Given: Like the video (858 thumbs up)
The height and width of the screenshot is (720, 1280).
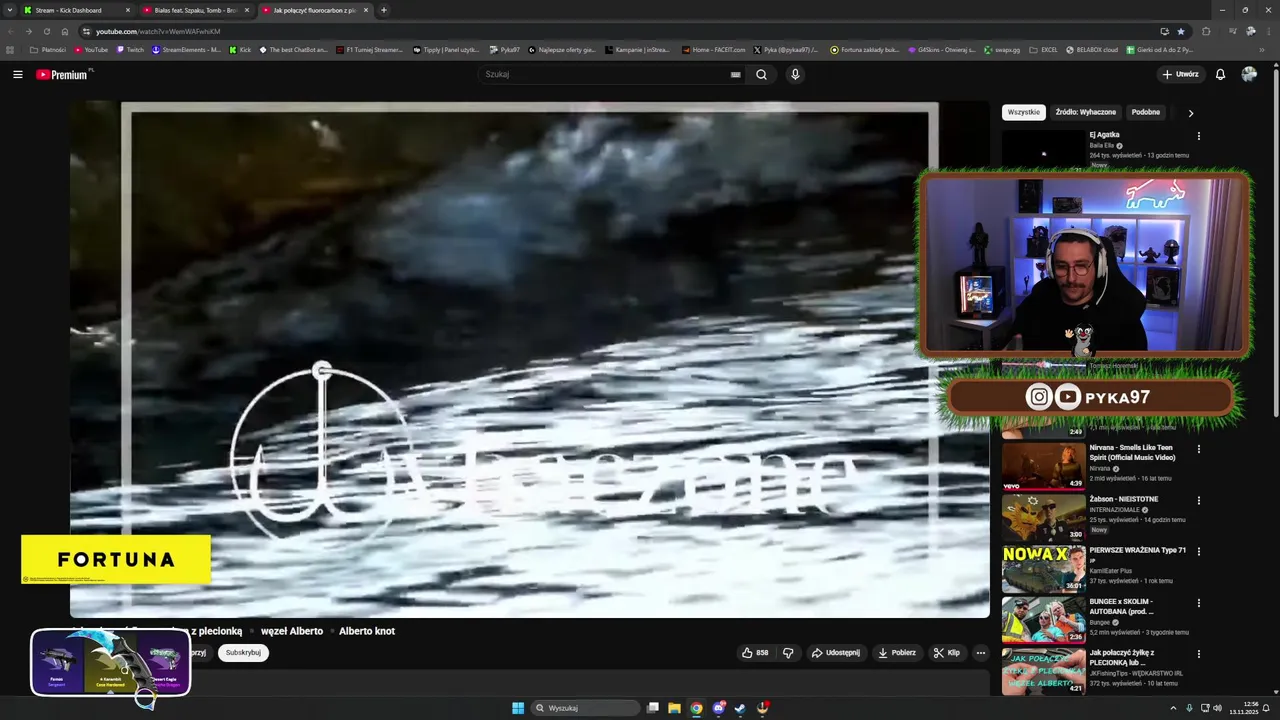Looking at the screenshot, I should [755, 653].
